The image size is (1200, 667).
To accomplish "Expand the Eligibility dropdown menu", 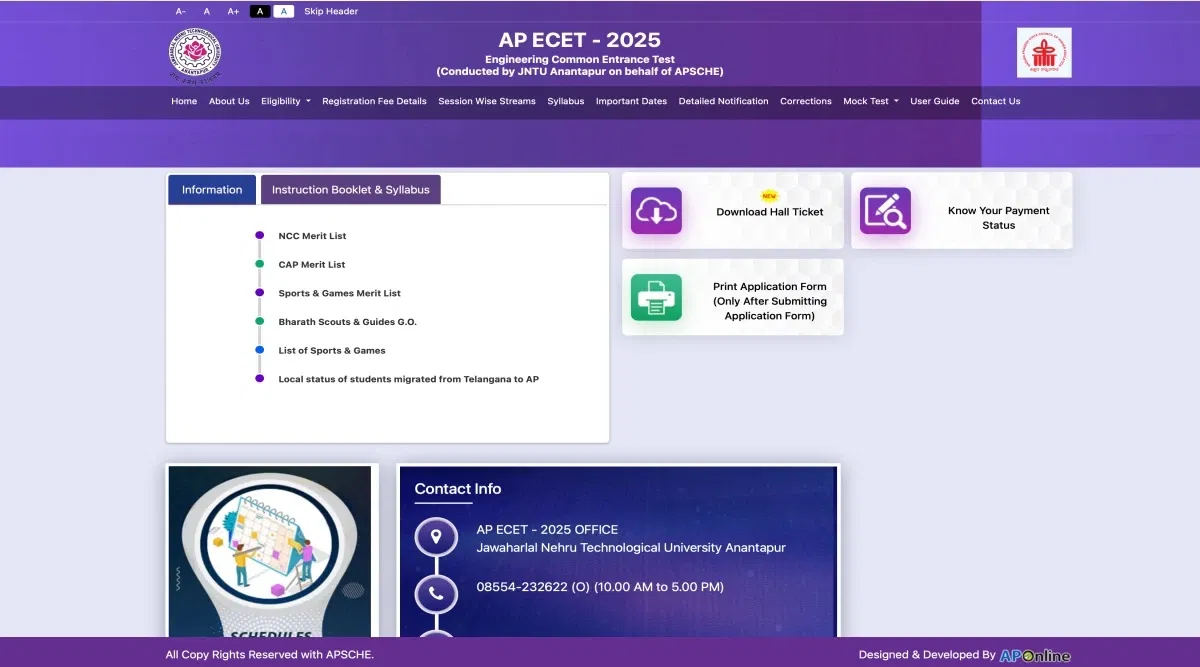I will [x=286, y=101].
